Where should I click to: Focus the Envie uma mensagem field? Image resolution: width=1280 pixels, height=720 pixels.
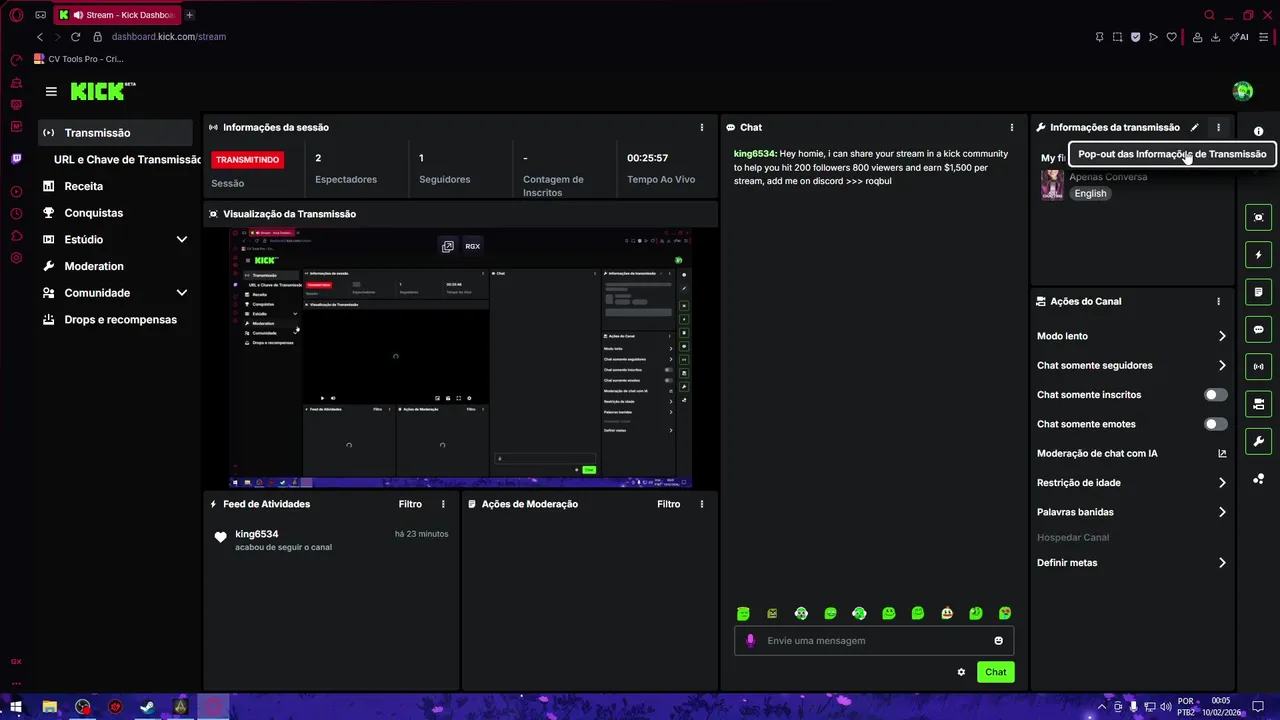[875, 641]
